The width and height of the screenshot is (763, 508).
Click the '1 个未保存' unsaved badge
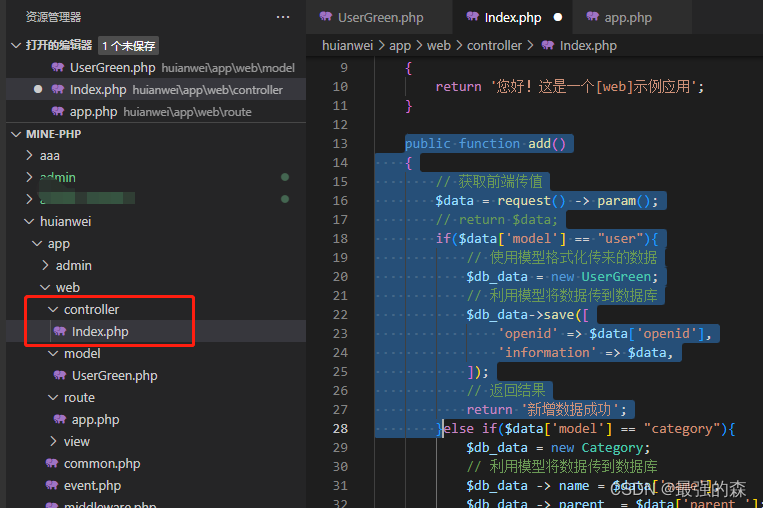(128, 46)
